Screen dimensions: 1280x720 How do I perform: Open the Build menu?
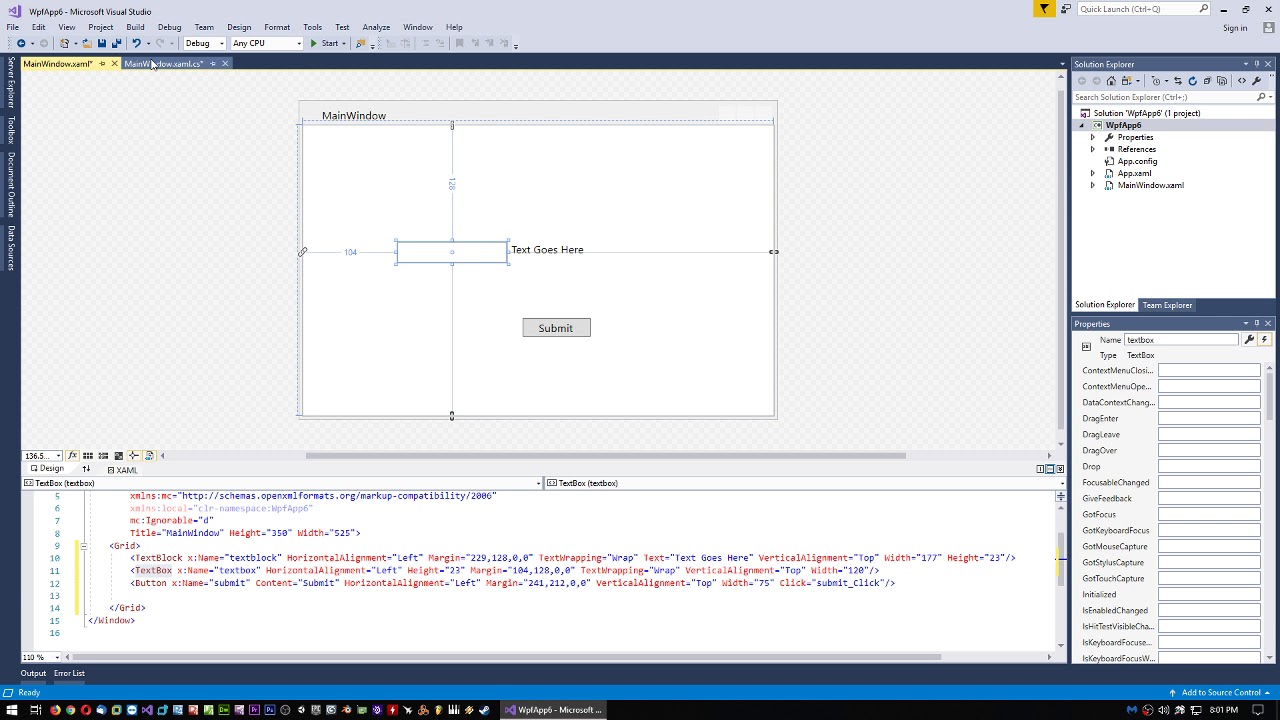(135, 27)
